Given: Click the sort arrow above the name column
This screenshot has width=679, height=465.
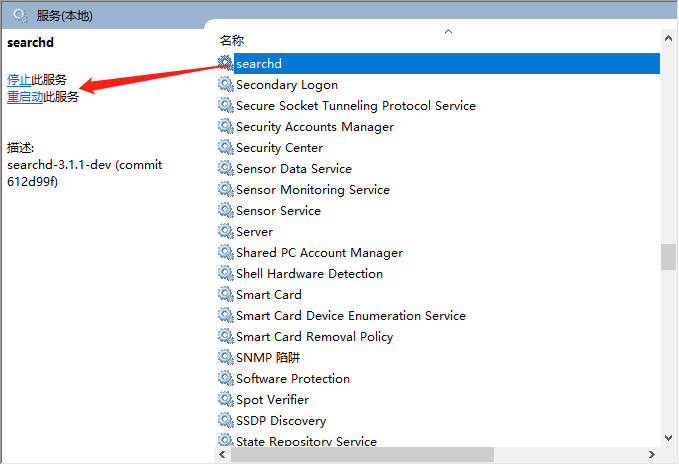Looking at the screenshot, I should click(448, 32).
